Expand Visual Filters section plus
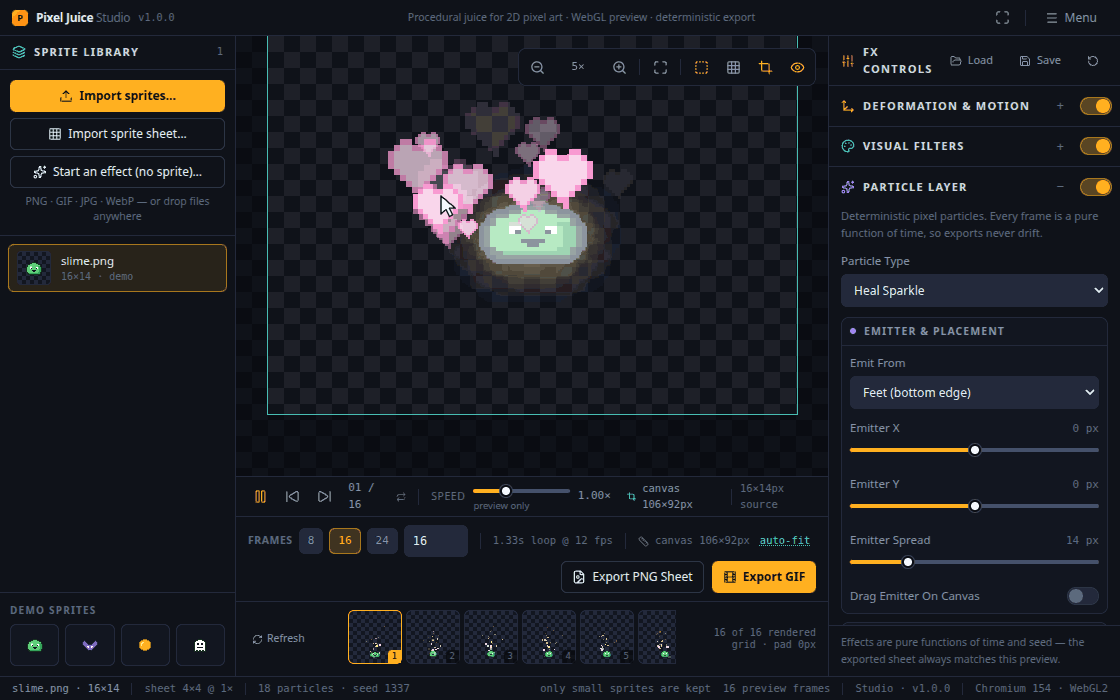 (x=1060, y=146)
